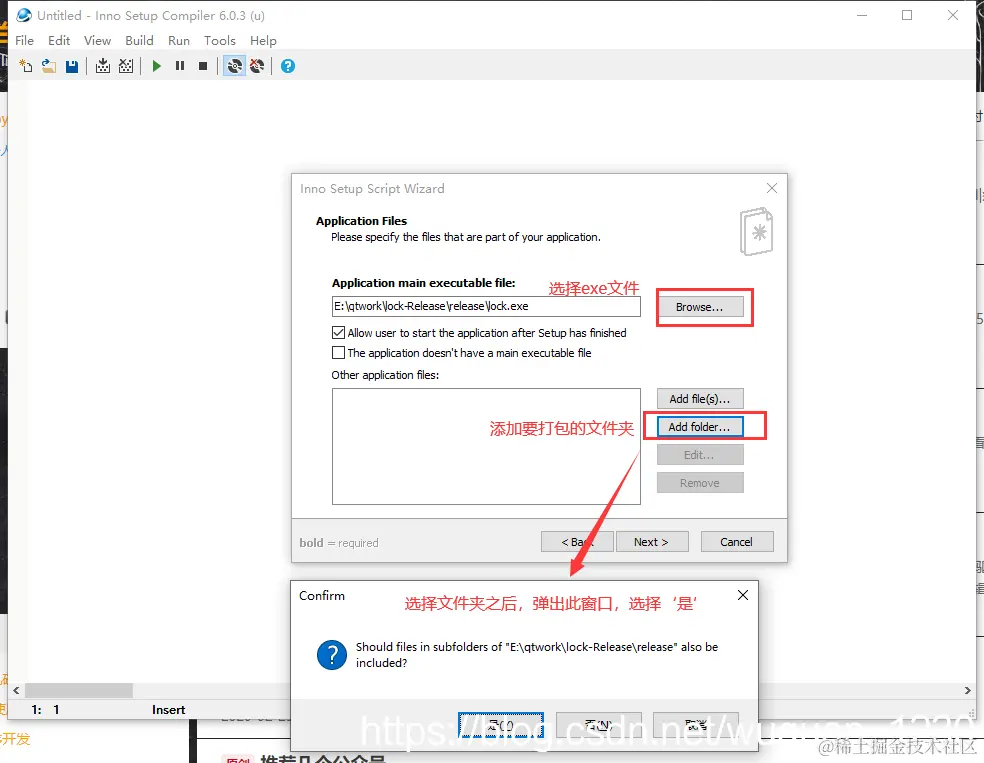Click the scrollbar right arrow
The image size is (984, 763).
coord(968,690)
